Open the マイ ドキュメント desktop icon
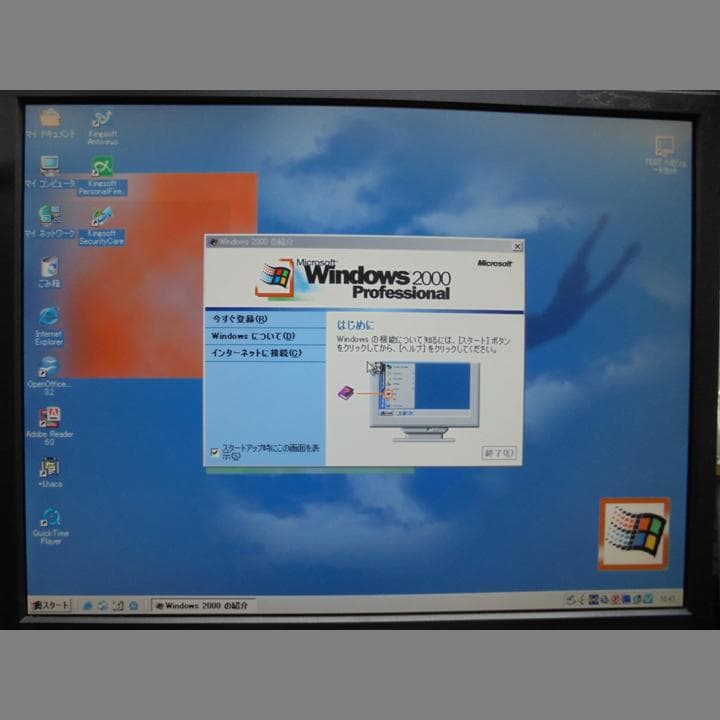720x720 pixels. (x=50, y=123)
